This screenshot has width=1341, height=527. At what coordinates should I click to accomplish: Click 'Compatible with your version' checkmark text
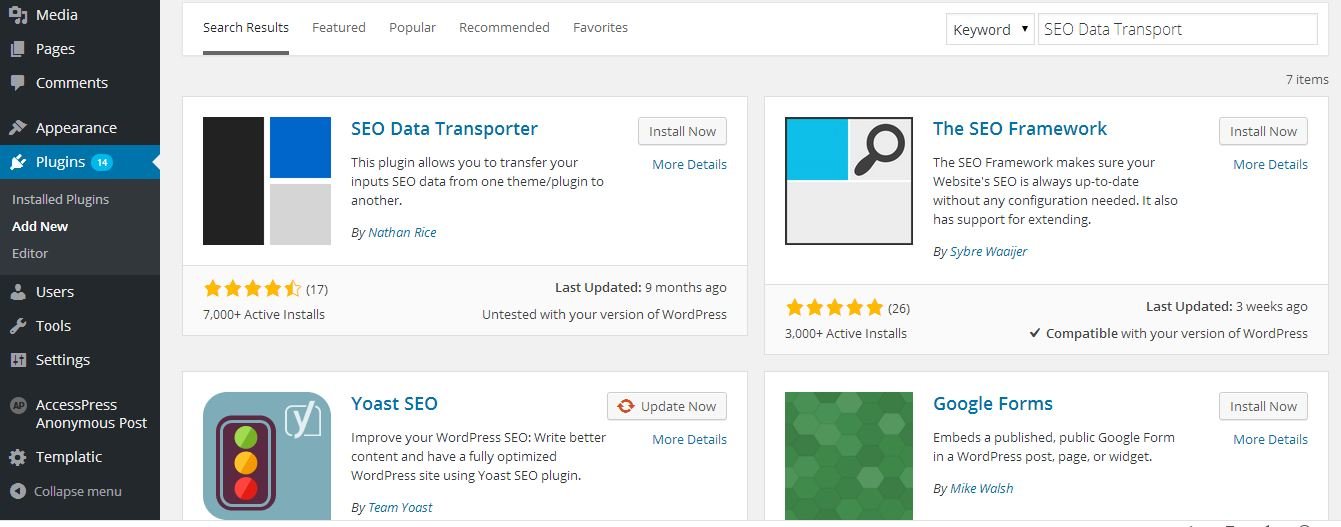[x=1168, y=333]
